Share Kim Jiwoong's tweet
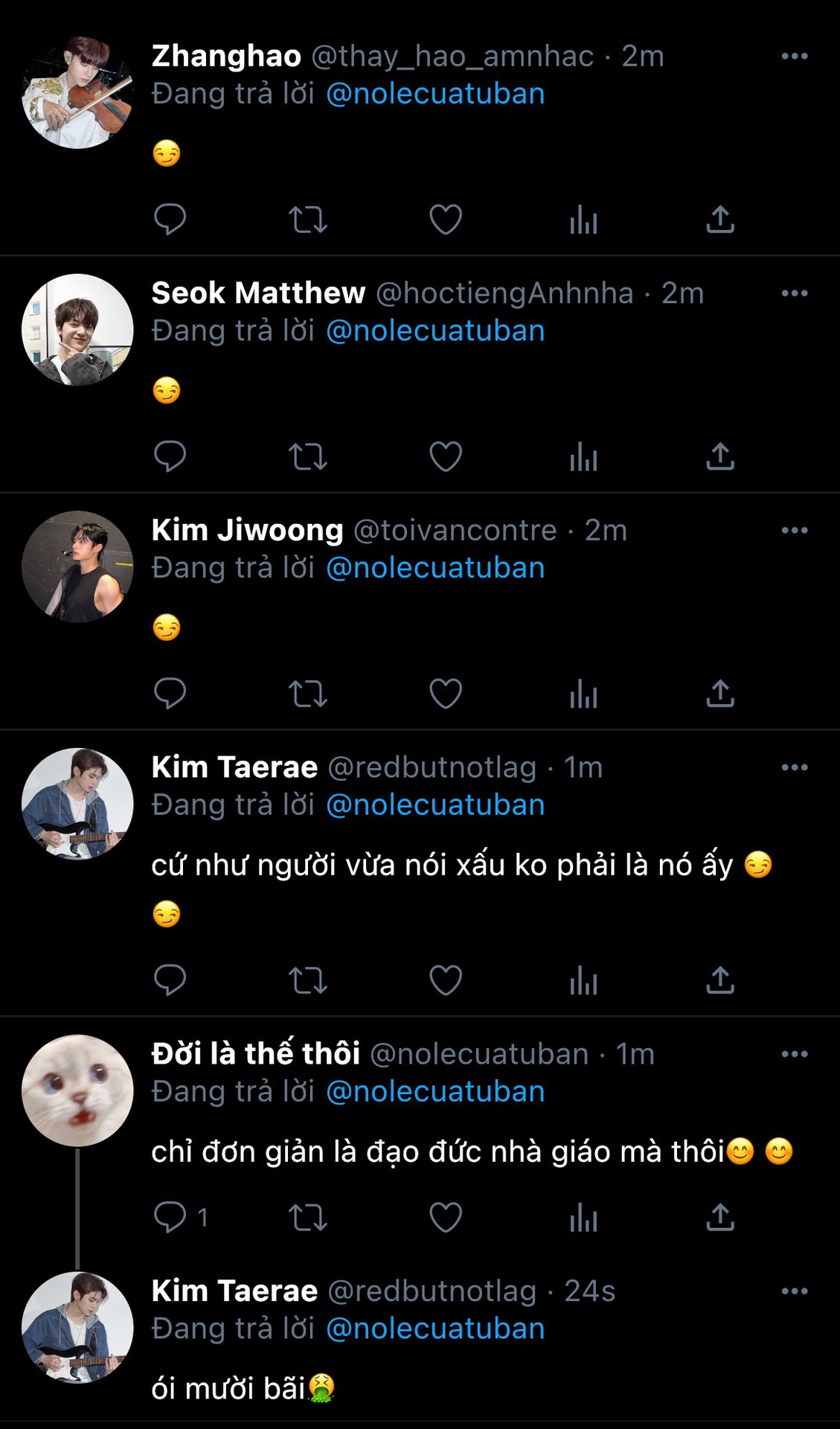 [x=720, y=694]
